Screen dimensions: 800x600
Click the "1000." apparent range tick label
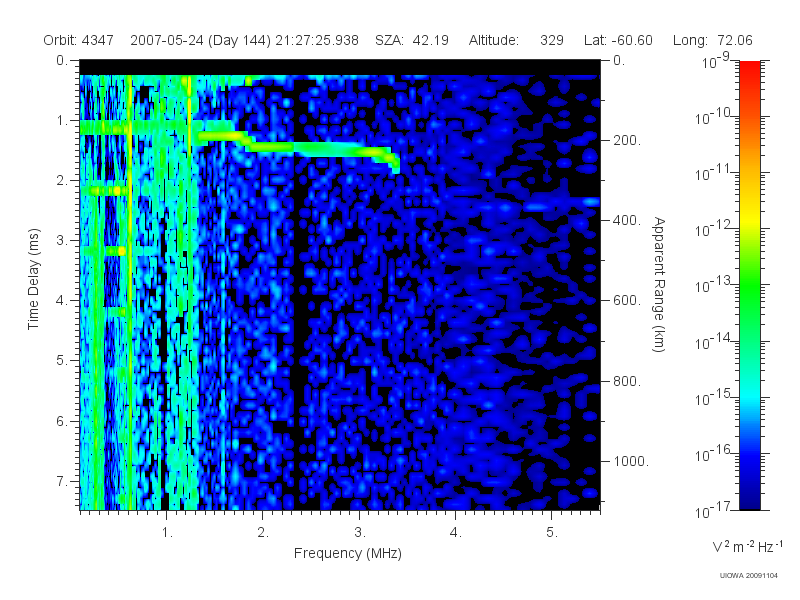point(631,461)
